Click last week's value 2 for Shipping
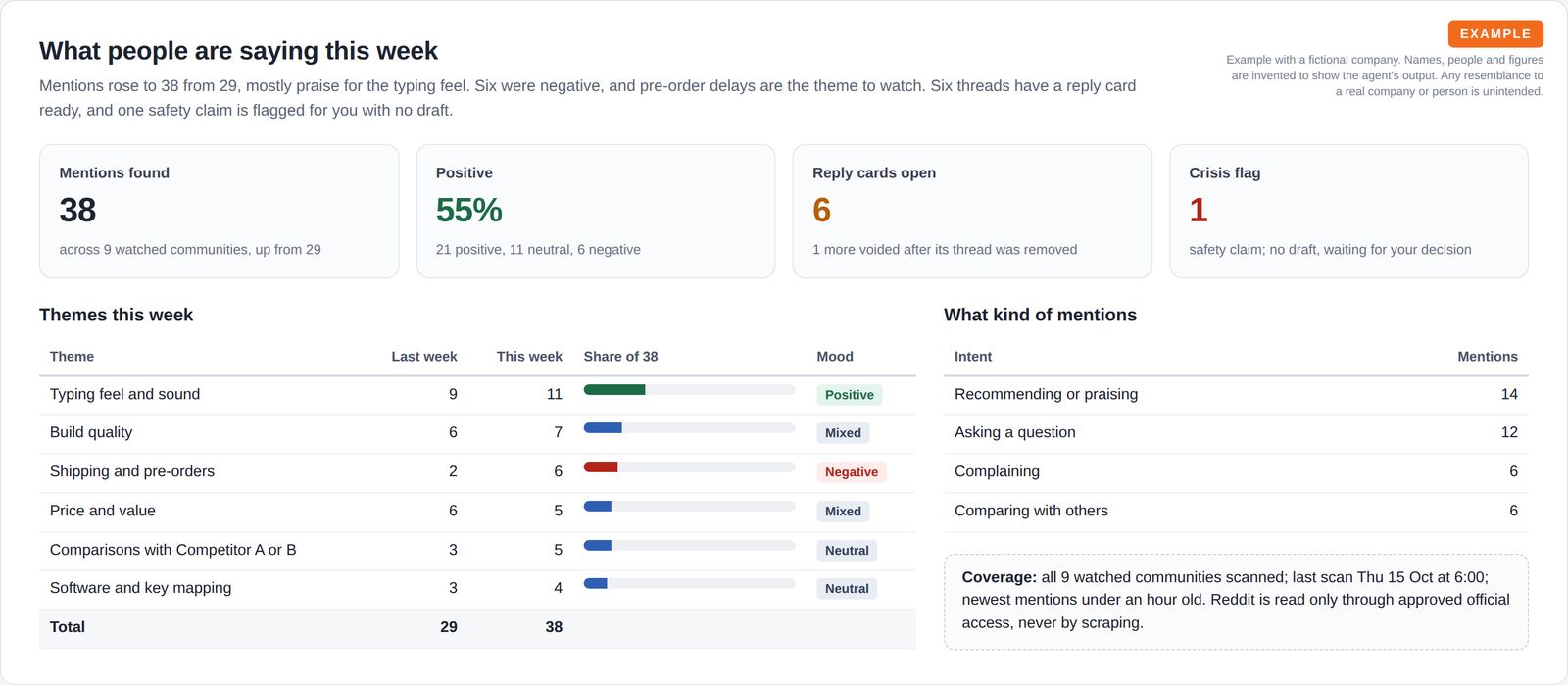The width and height of the screenshot is (1568, 685). (453, 471)
